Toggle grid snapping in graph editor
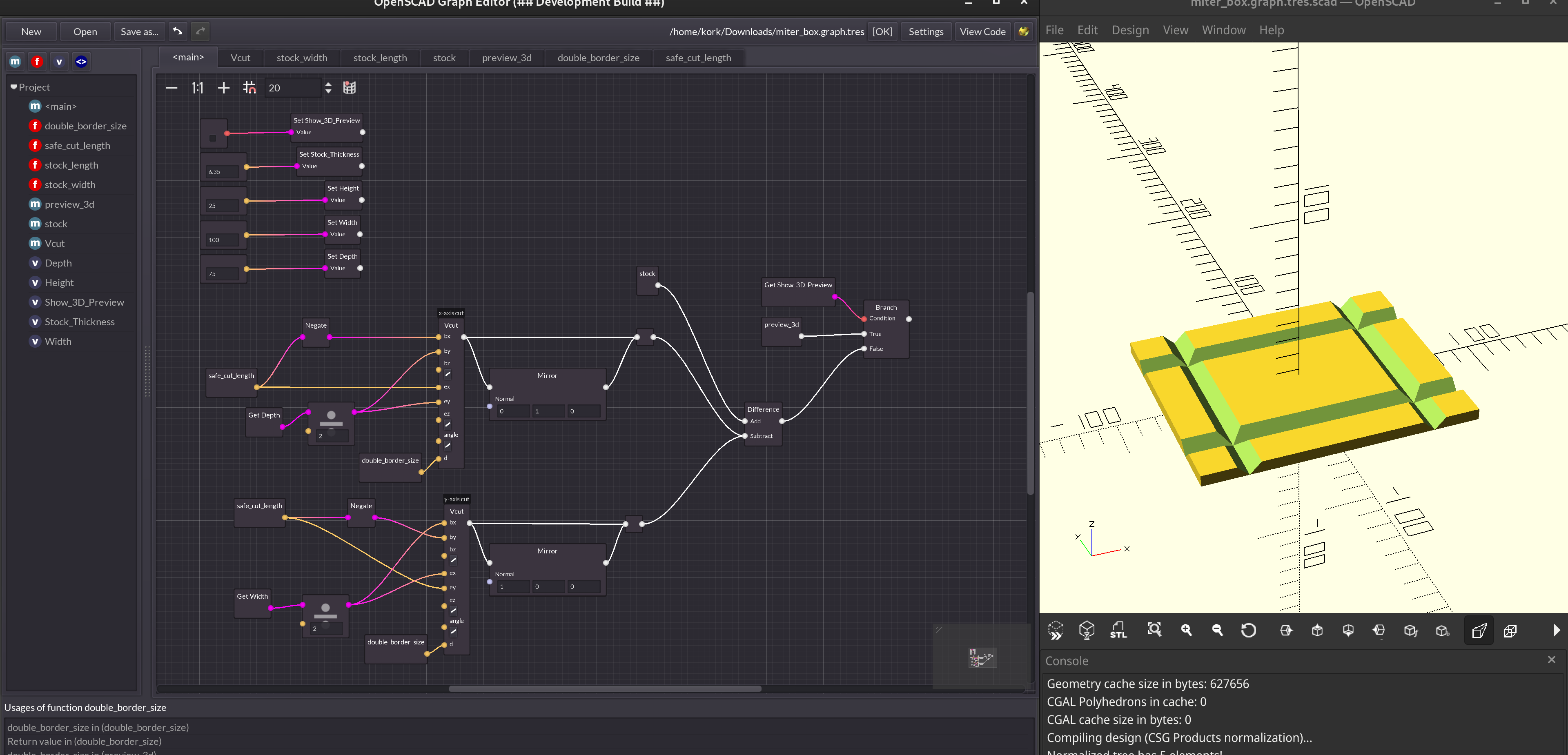Image resolution: width=1568 pixels, height=755 pixels. [249, 88]
